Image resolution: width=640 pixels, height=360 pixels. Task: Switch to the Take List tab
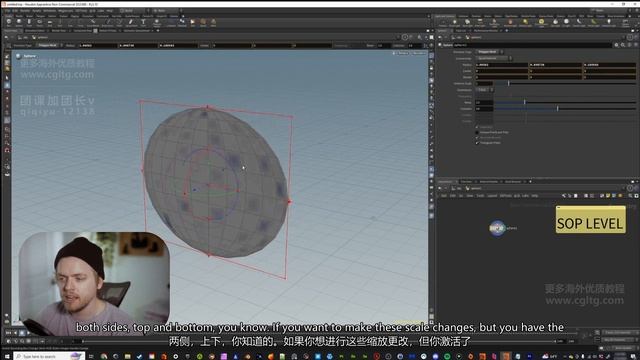pos(460,31)
